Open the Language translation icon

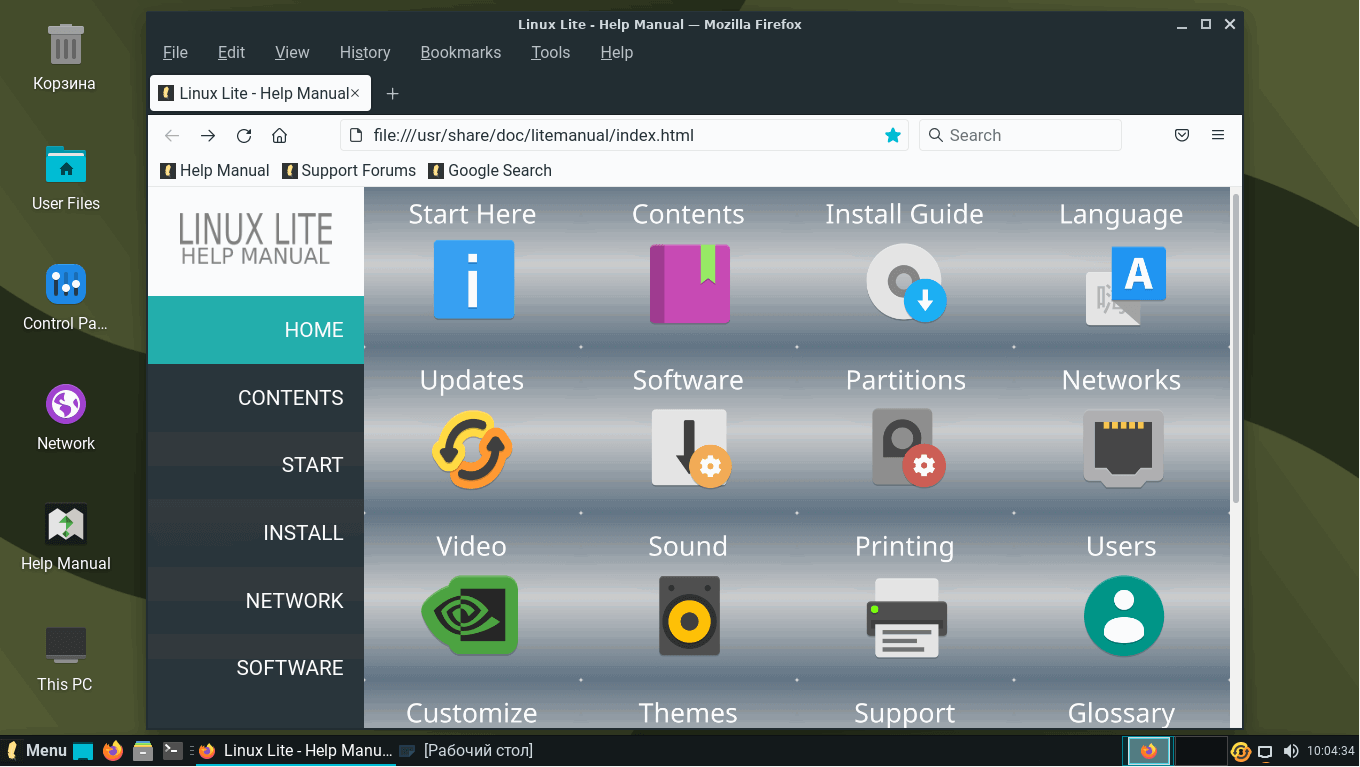point(1125,286)
